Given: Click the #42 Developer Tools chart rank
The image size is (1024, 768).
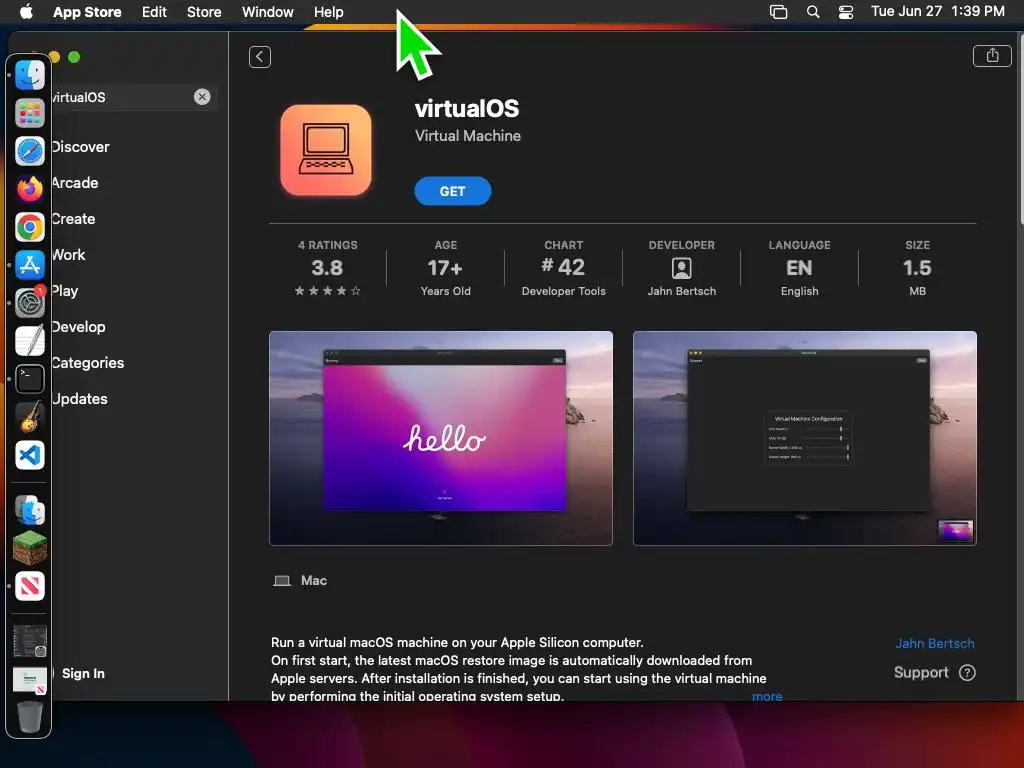Looking at the screenshot, I should [x=563, y=268].
